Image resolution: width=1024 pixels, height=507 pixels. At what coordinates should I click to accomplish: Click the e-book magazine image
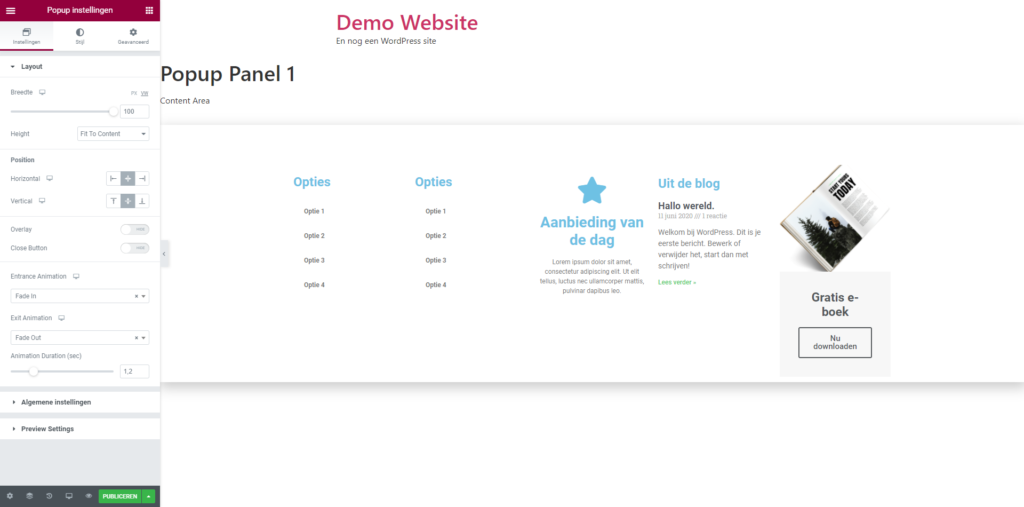click(x=835, y=218)
